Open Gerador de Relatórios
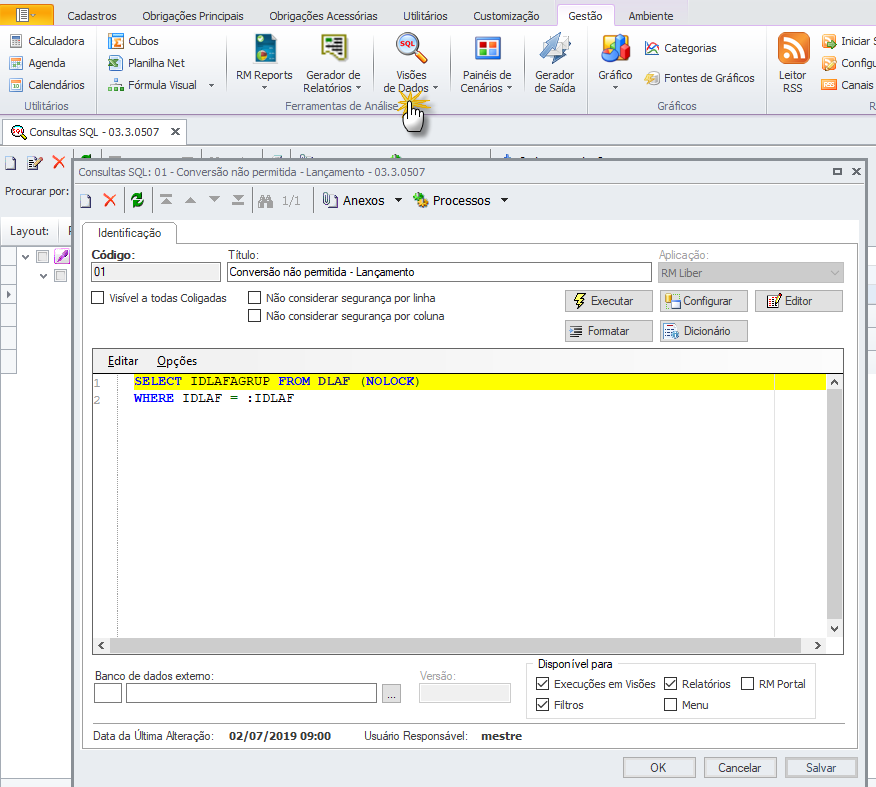The width and height of the screenshot is (876, 787). (x=333, y=63)
